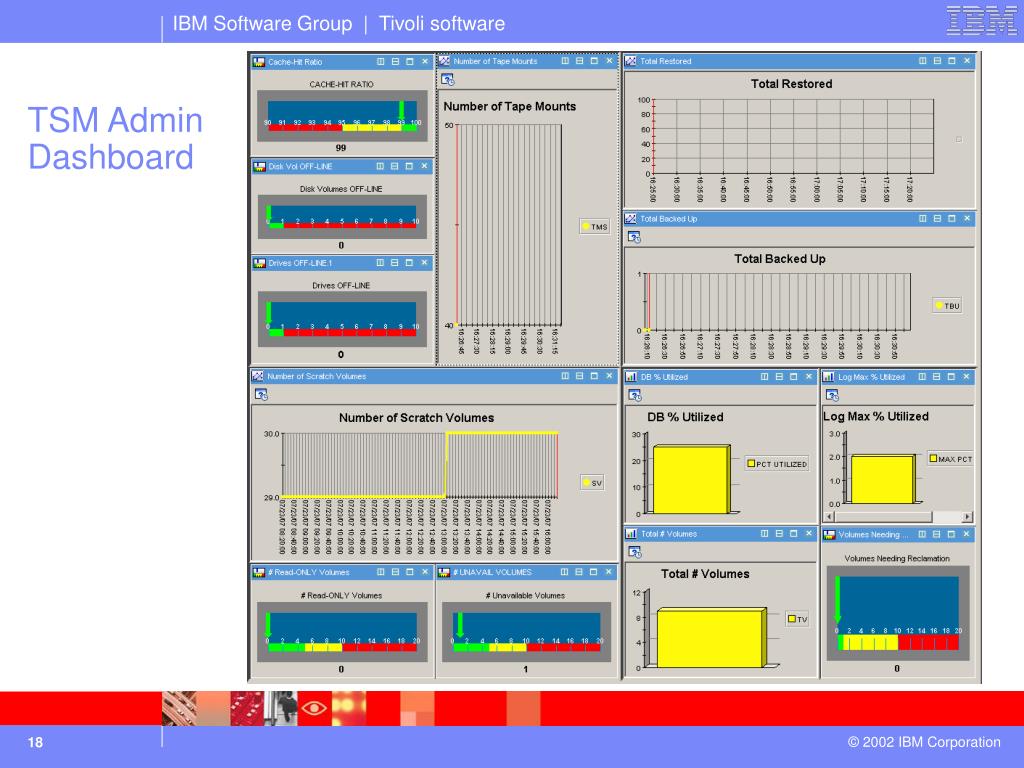Image resolution: width=1024 pixels, height=768 pixels.
Task: Open time span settings in Total # Volumes panel
Action: (635, 552)
